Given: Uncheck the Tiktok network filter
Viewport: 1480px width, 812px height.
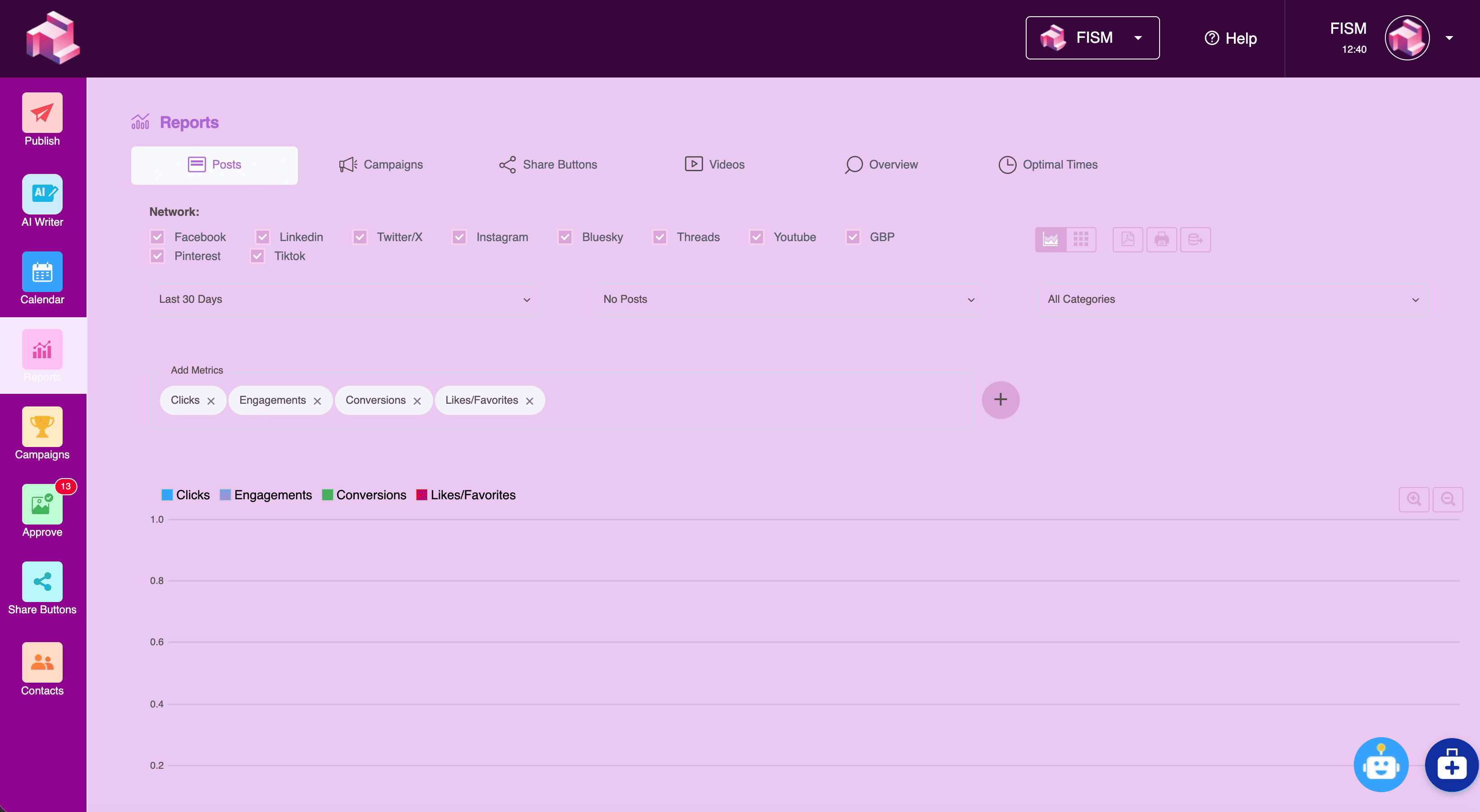Looking at the screenshot, I should (257, 256).
